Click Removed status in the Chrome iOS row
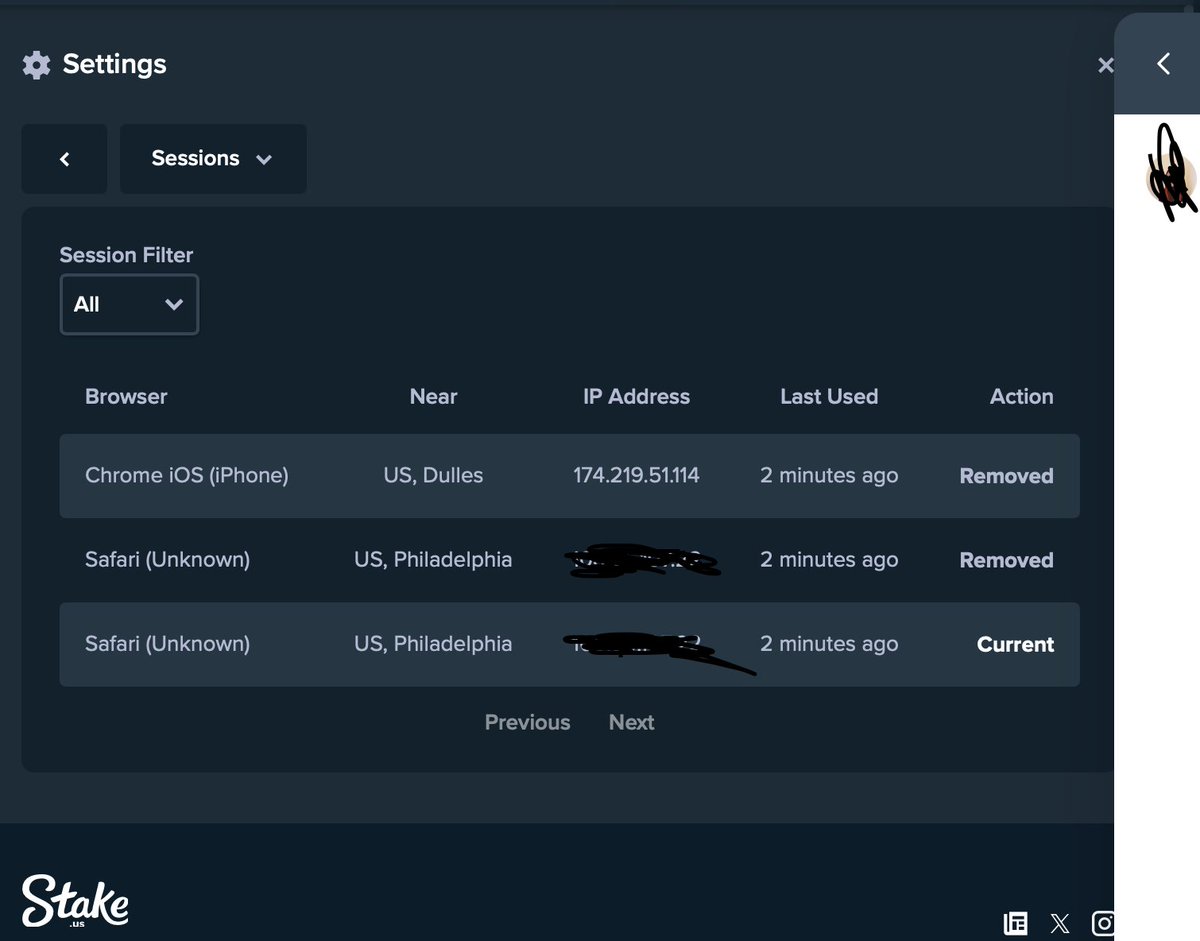 1006,476
